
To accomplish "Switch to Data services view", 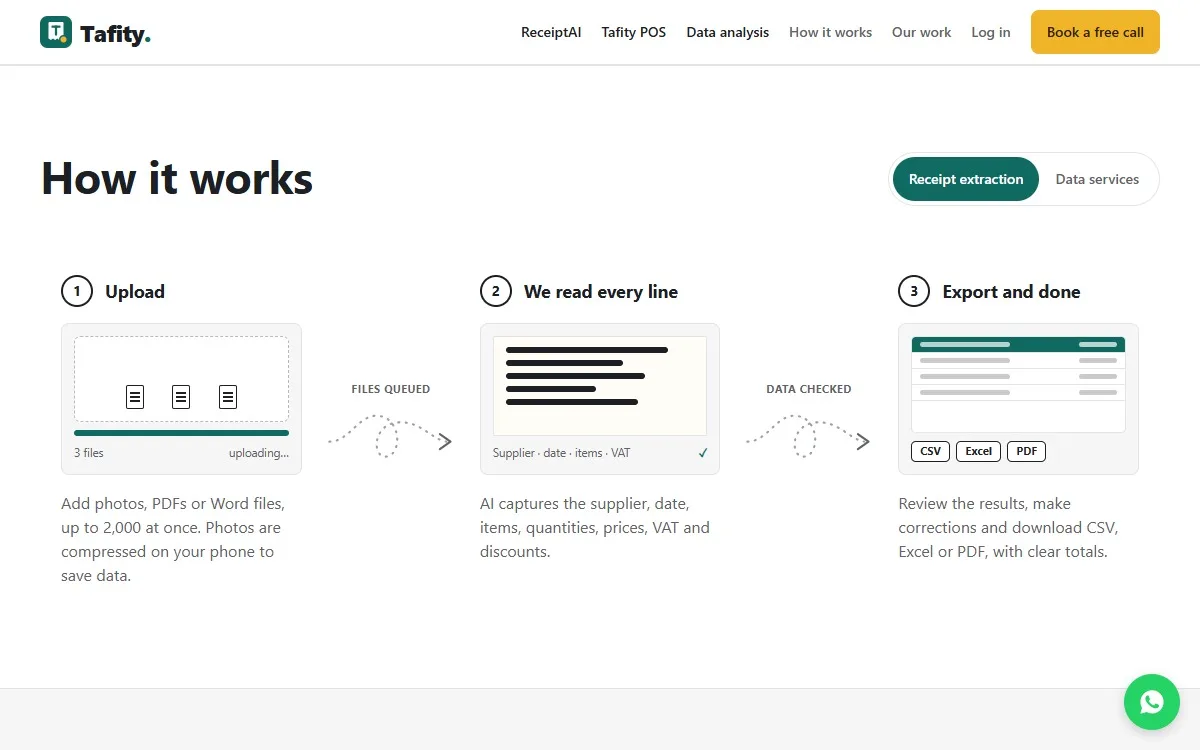I will 1097,179.
